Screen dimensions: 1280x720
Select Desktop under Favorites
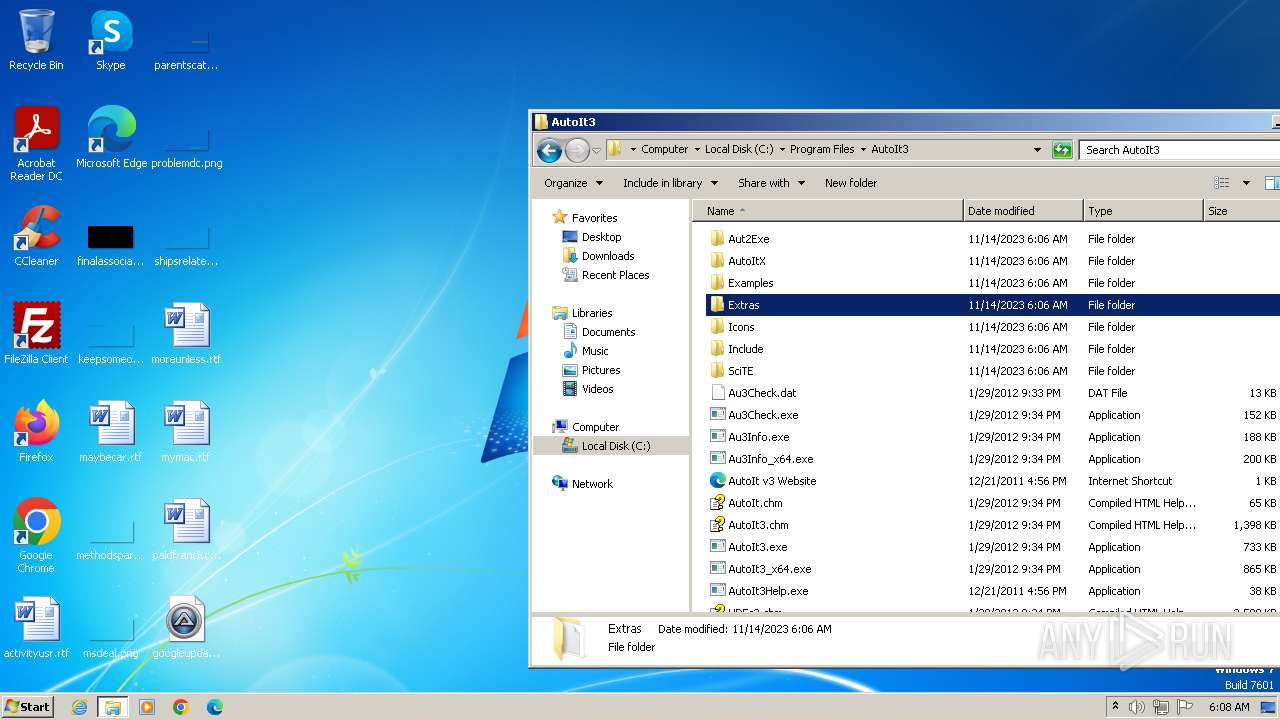click(601, 237)
